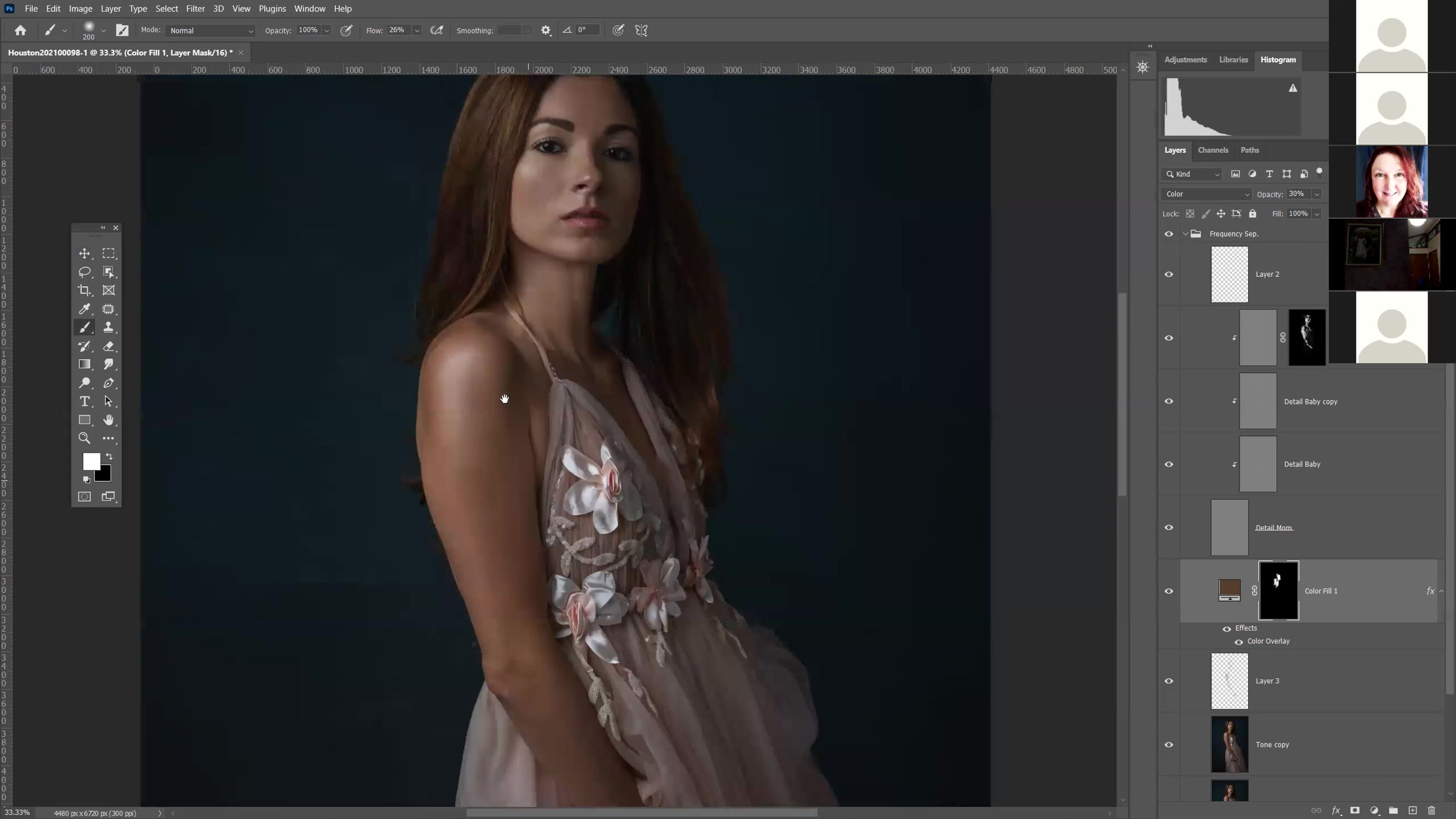Collapse the Frequency Sep. group

[1185, 234]
